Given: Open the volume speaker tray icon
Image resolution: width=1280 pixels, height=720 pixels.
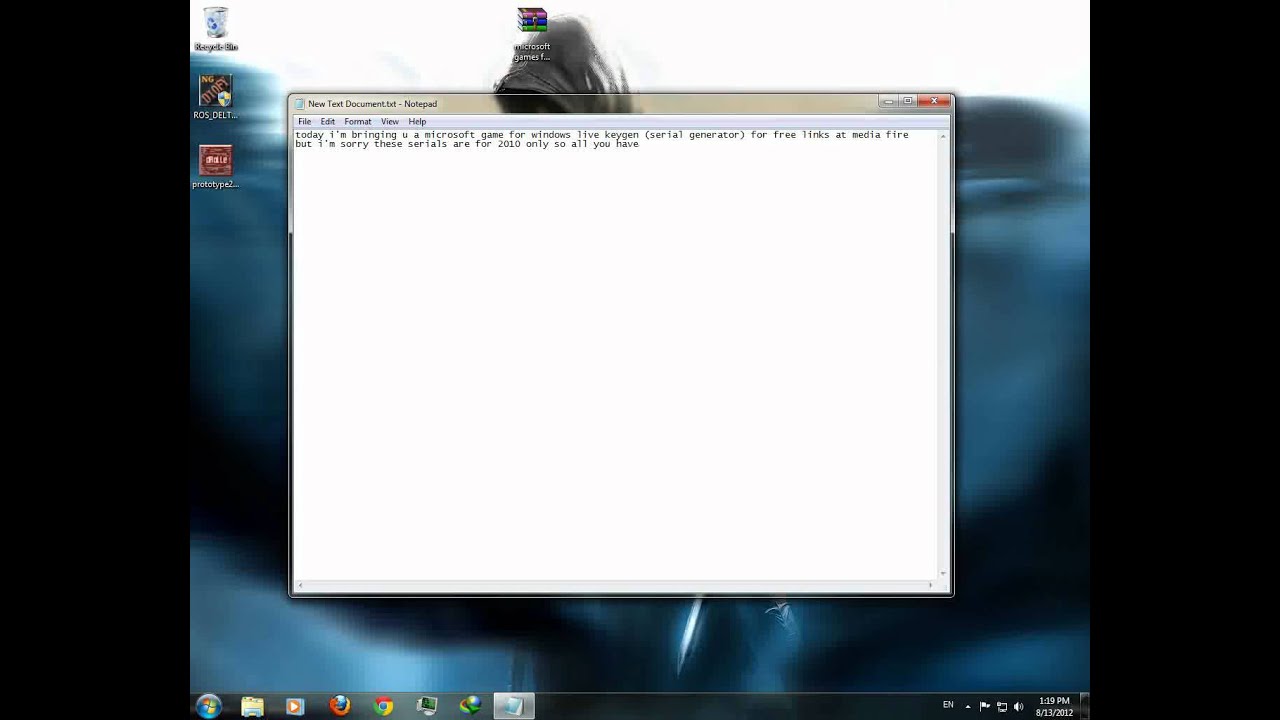Looking at the screenshot, I should coord(1018,706).
